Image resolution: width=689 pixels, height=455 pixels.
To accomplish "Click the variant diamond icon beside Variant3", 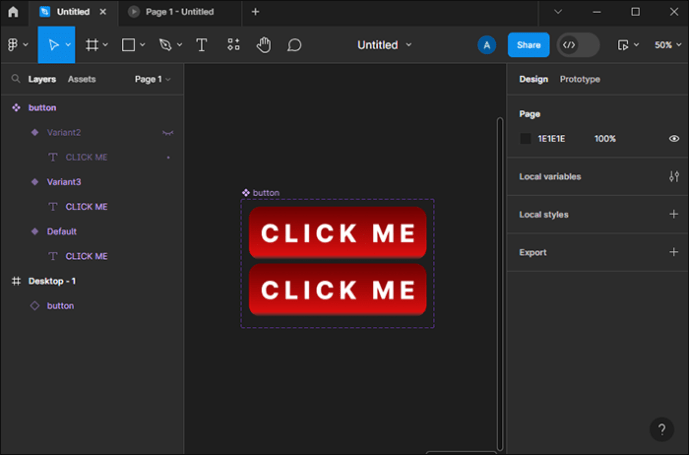I will pos(35,182).
